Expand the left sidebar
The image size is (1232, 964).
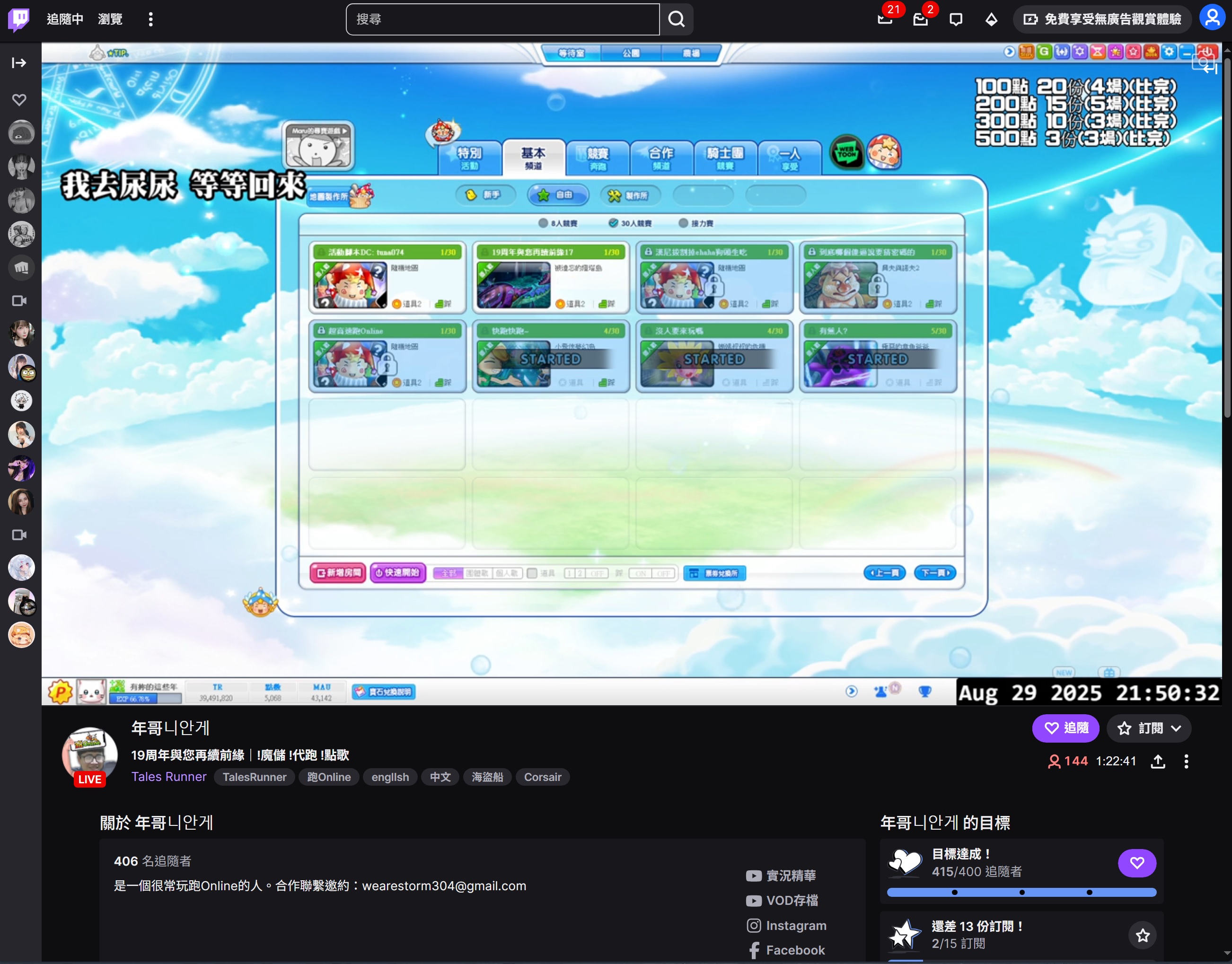19,62
